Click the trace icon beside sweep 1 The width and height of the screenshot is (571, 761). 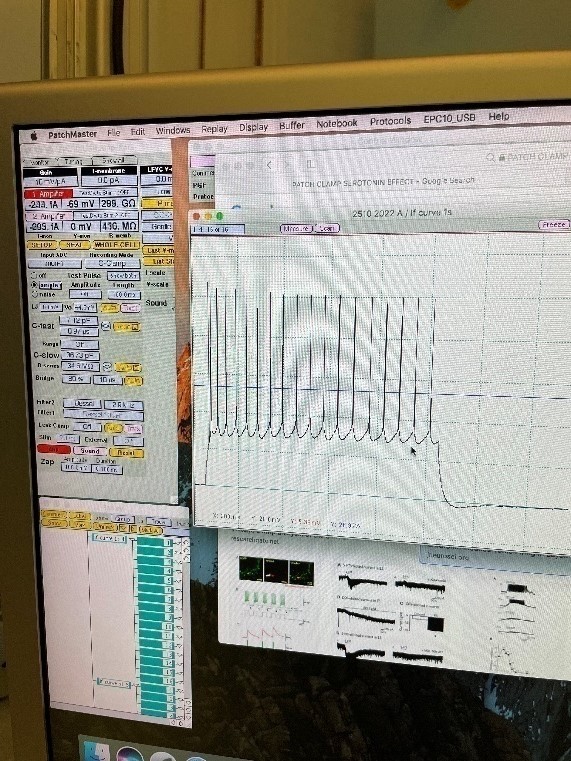click(178, 543)
